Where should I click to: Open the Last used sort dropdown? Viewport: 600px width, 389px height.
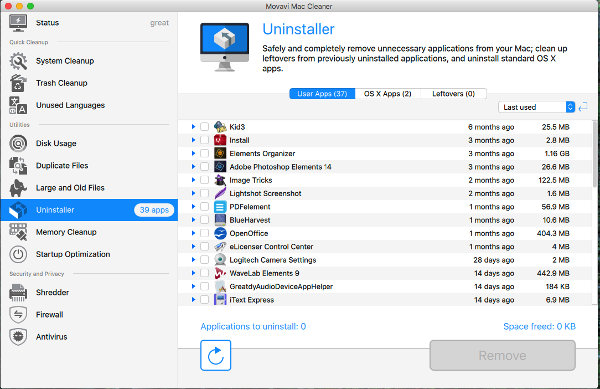536,107
